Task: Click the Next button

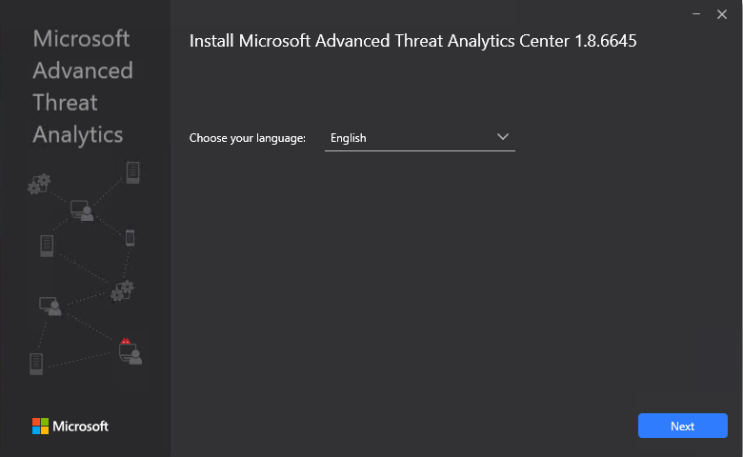Action: pyautogui.click(x=682, y=426)
